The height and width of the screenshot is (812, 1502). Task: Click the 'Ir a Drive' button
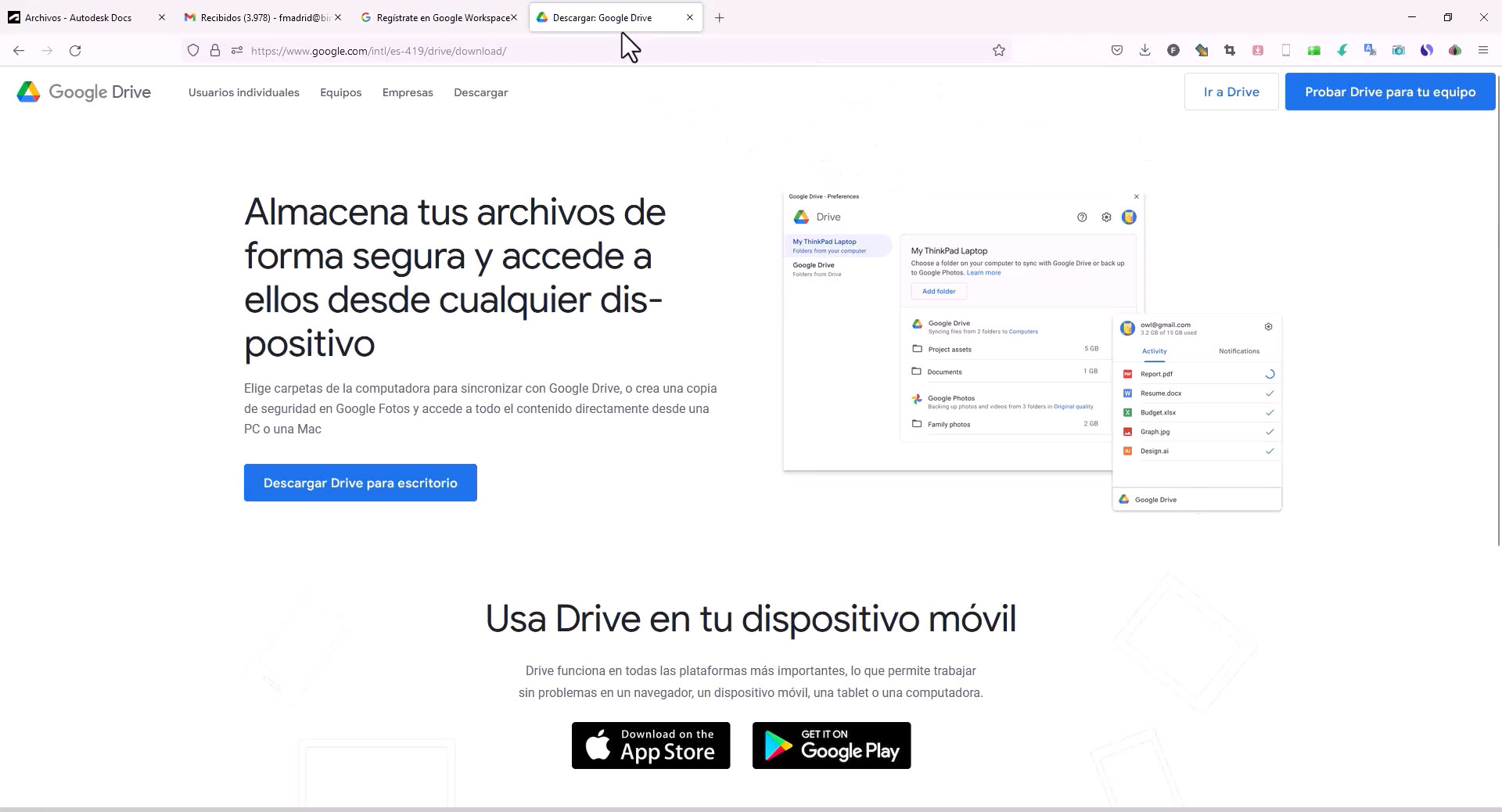click(x=1231, y=92)
